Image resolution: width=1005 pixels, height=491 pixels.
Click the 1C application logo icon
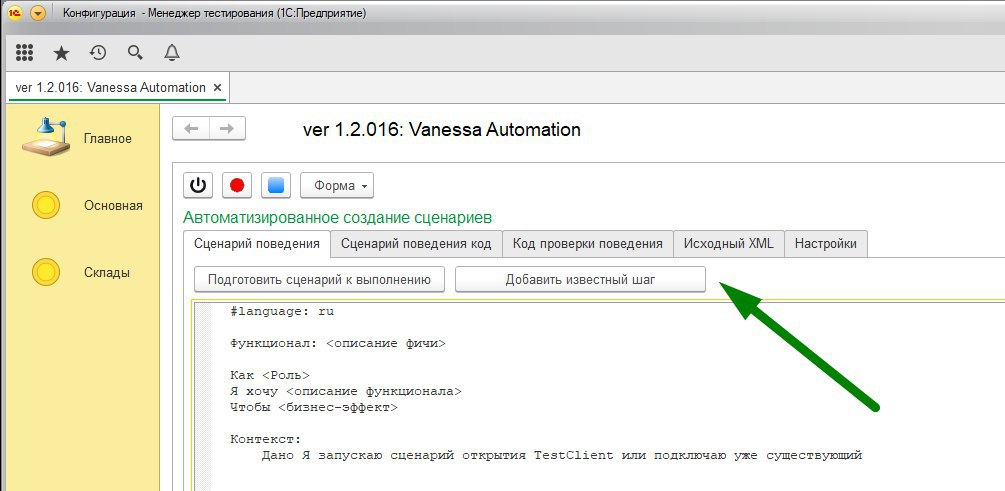tap(15, 13)
